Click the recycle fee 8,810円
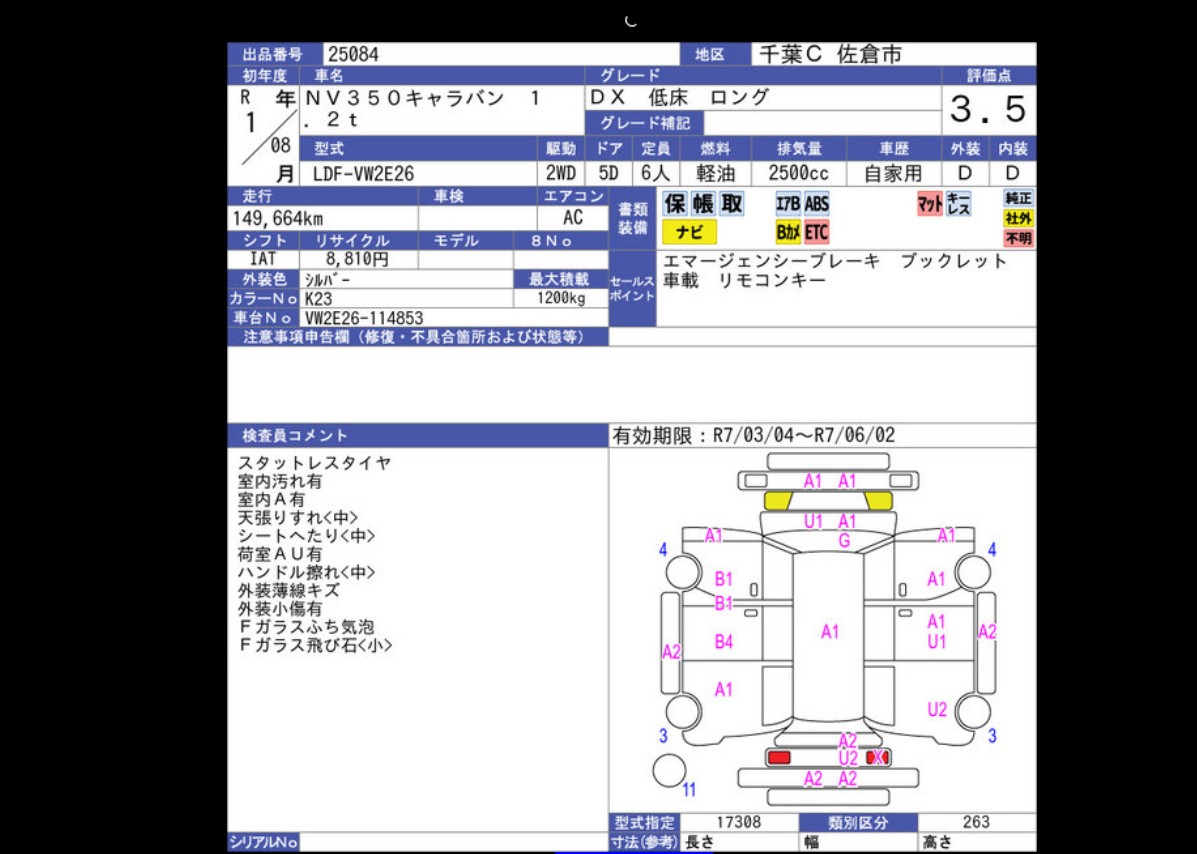1197x854 pixels. coord(357,259)
